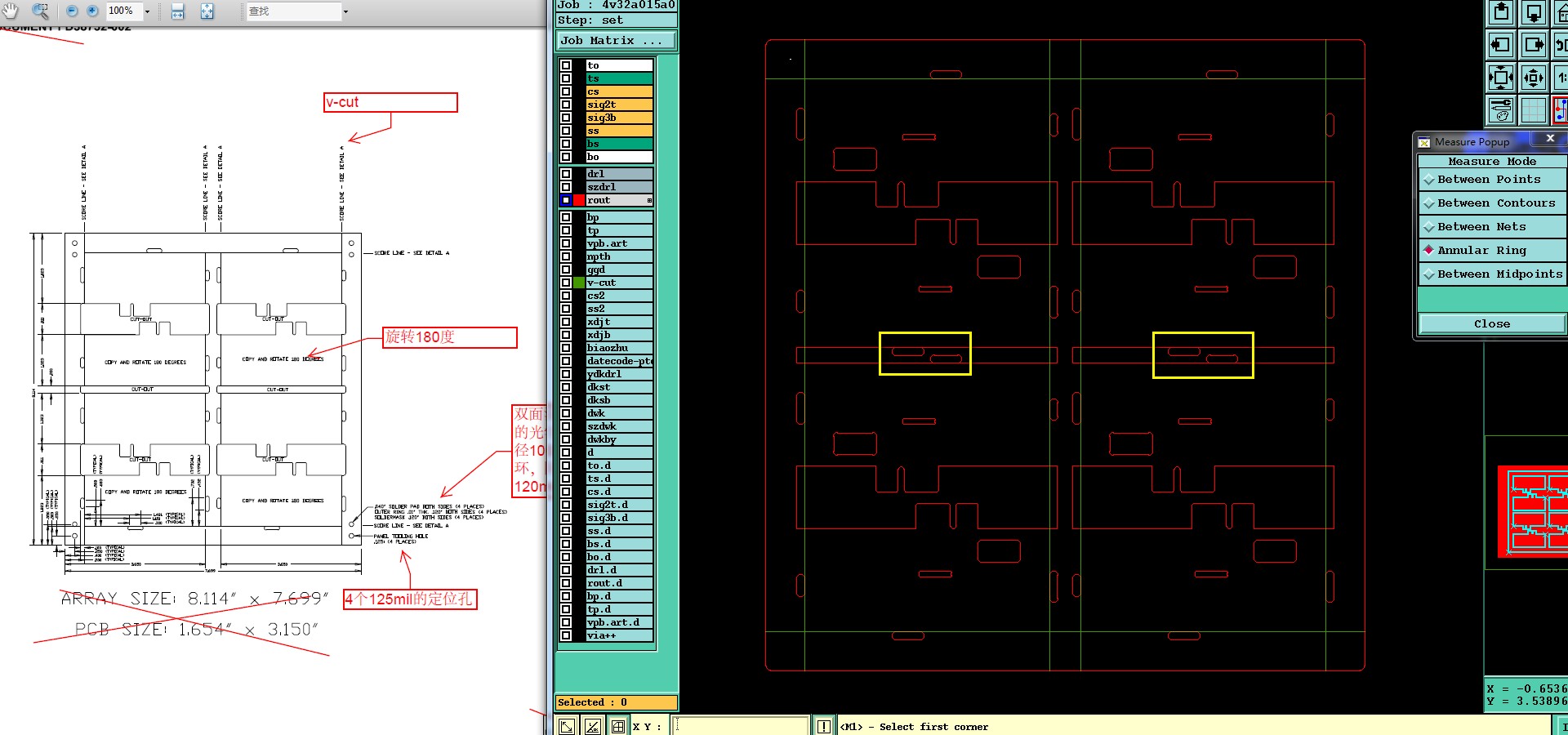
Task: Select the 'sig3b' layer row
Action: click(619, 118)
